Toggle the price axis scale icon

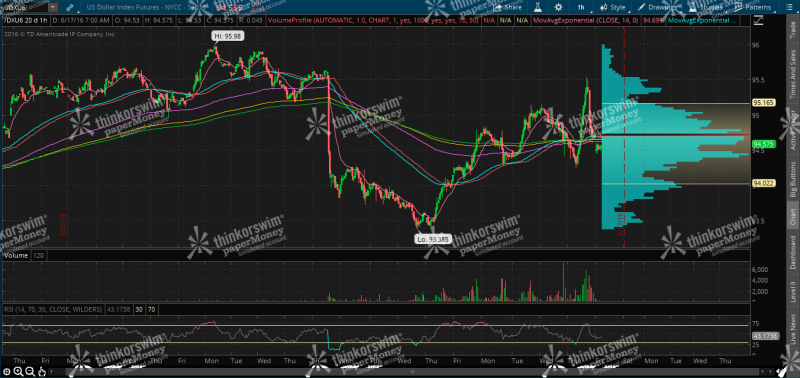759,20
